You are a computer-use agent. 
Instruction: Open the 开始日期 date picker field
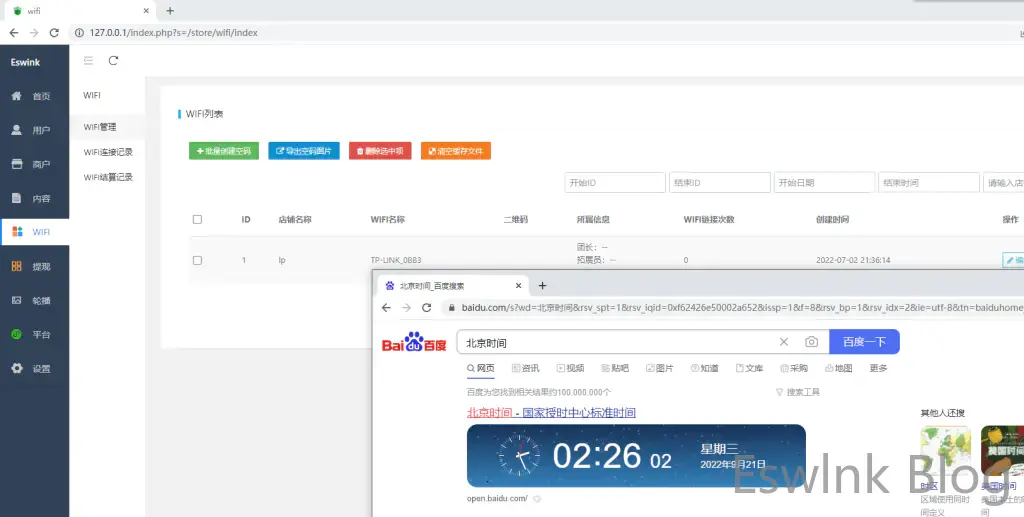pos(823,183)
